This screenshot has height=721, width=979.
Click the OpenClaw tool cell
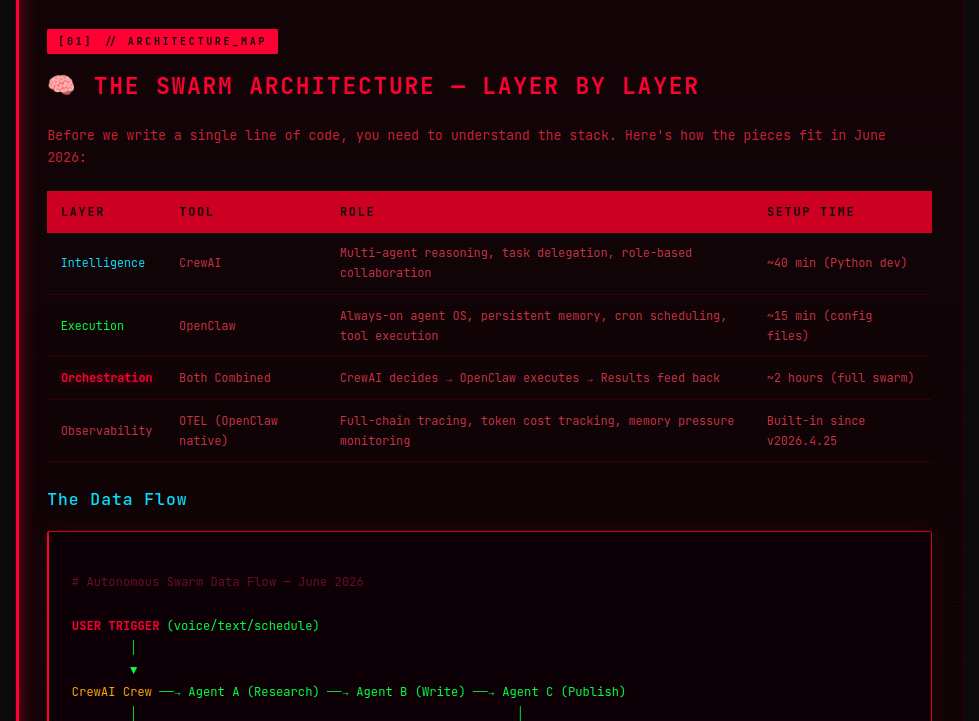pos(207,326)
